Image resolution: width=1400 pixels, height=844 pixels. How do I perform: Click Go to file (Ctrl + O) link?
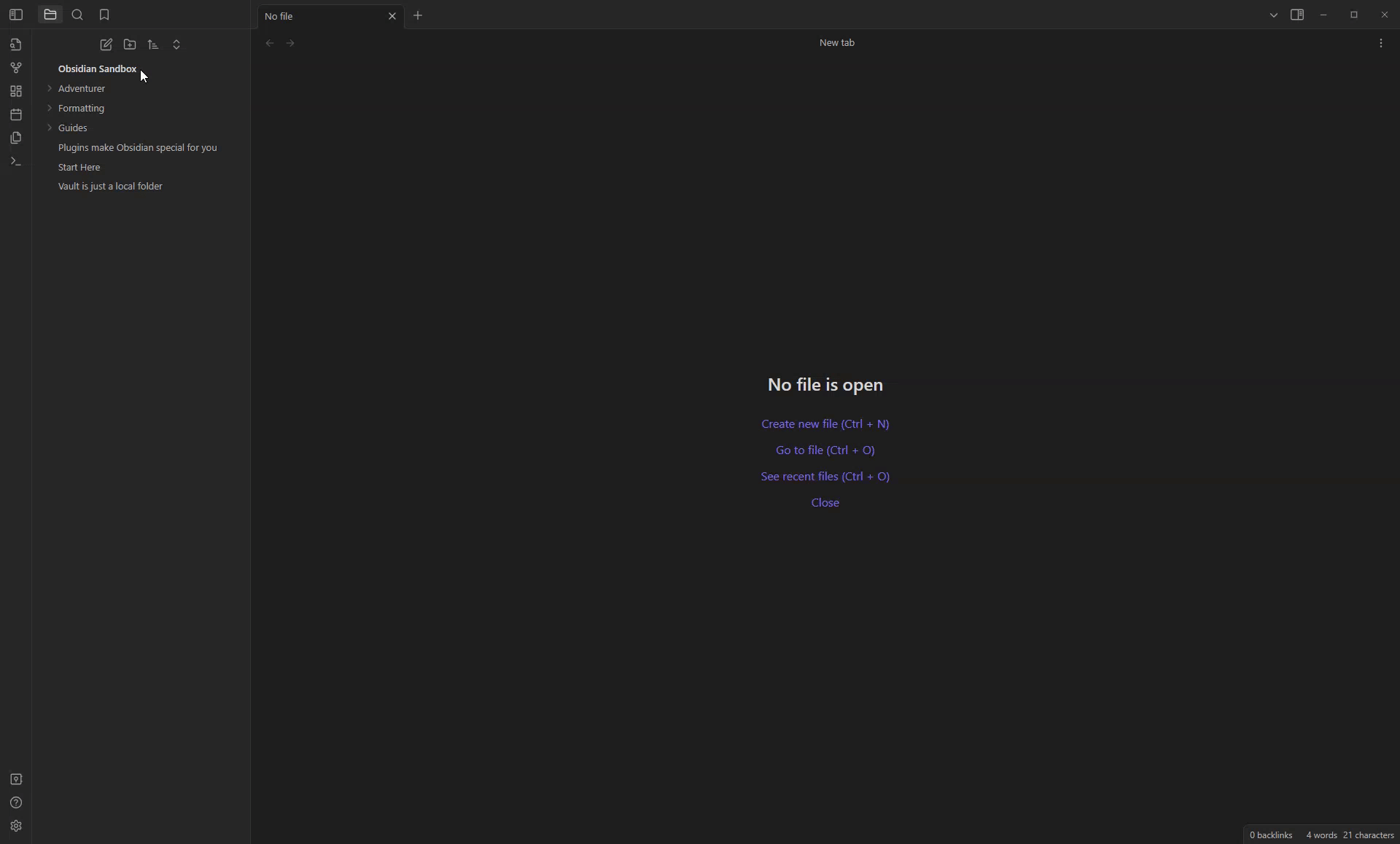click(x=825, y=450)
